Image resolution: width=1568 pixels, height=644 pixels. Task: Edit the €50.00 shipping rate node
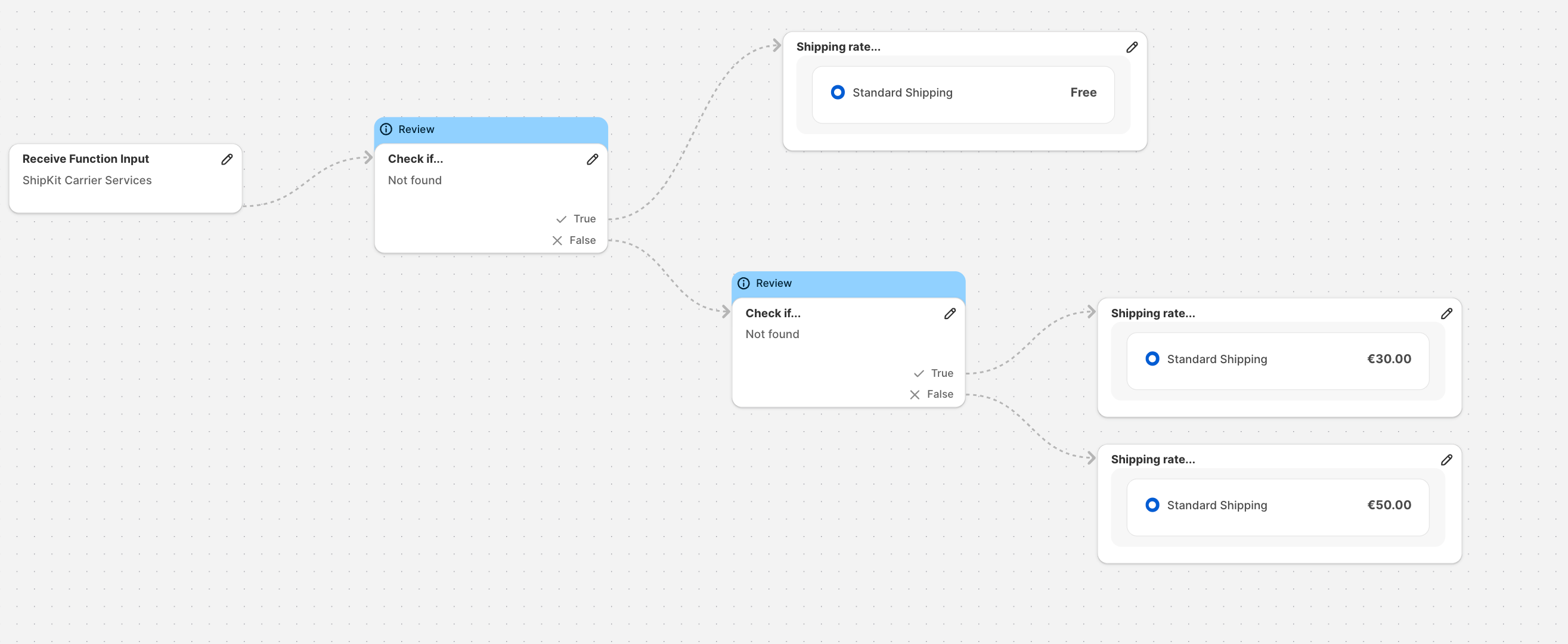[1446, 460]
